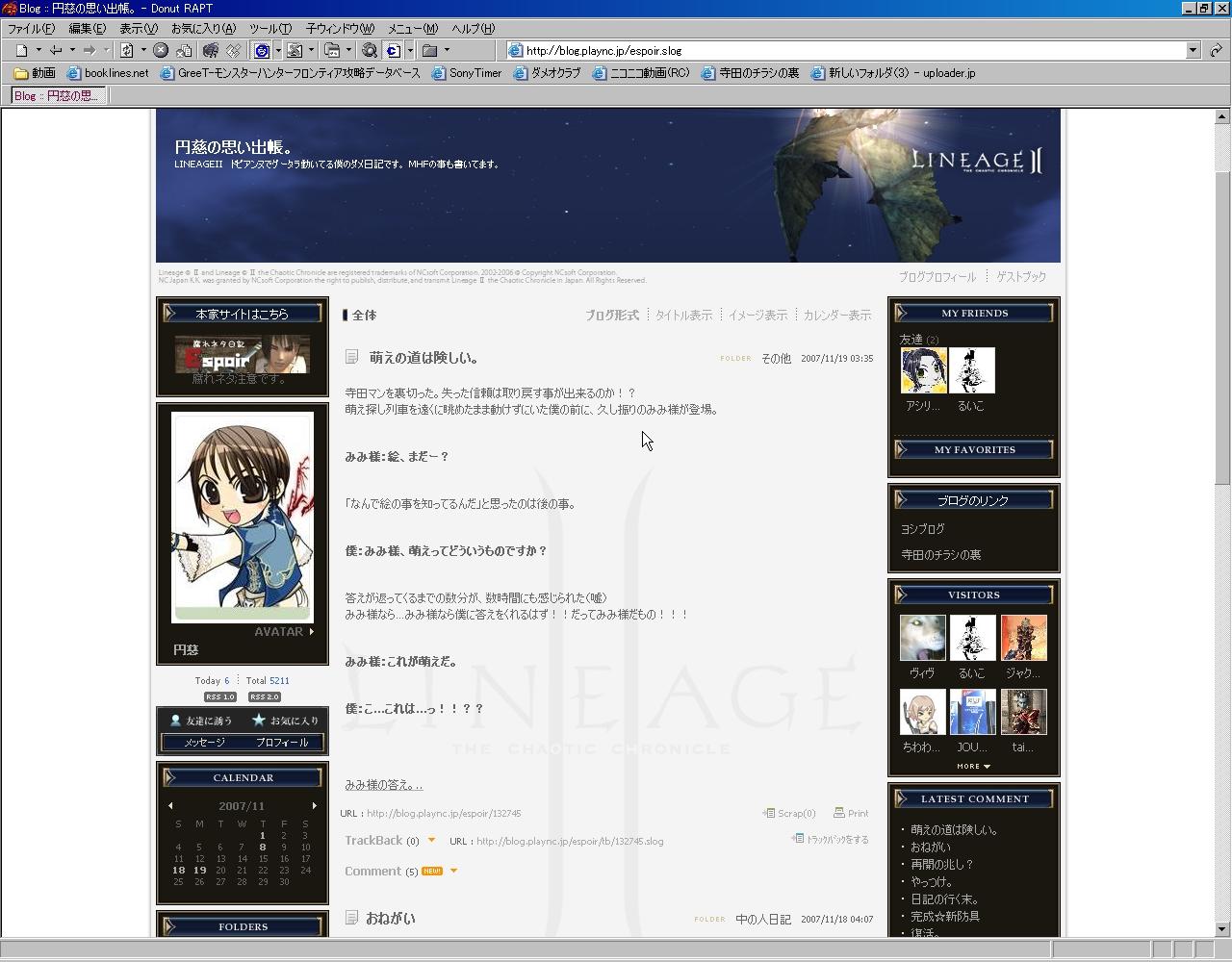This screenshot has height=962, width=1232.
Task: Select calendar date 19
Action: click(x=199, y=870)
